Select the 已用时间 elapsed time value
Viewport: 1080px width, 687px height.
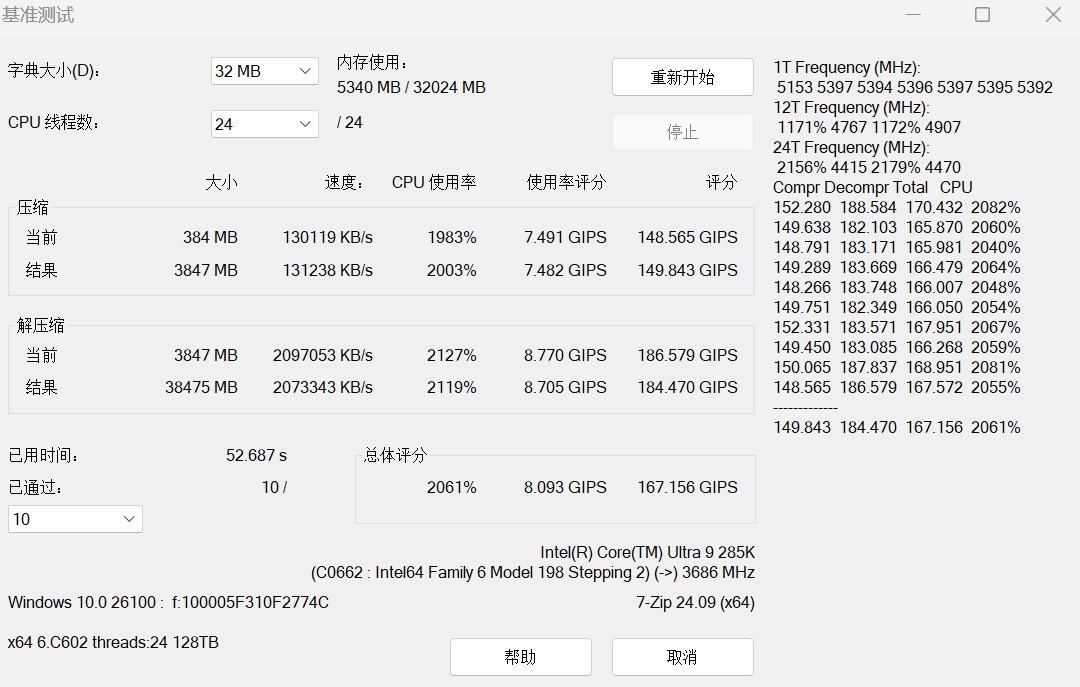pos(257,454)
